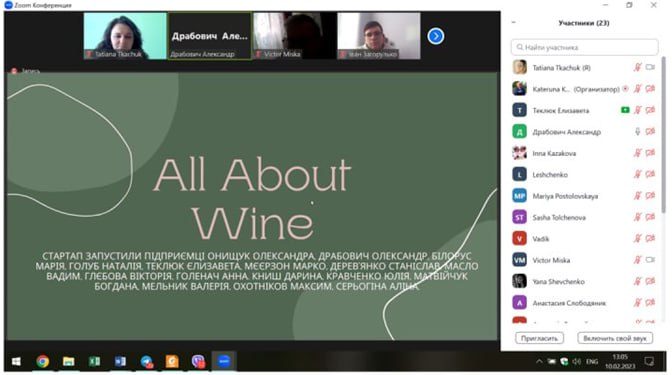Open Google Chrome from the taskbar
This screenshot has width=672, height=375.
click(x=42, y=361)
